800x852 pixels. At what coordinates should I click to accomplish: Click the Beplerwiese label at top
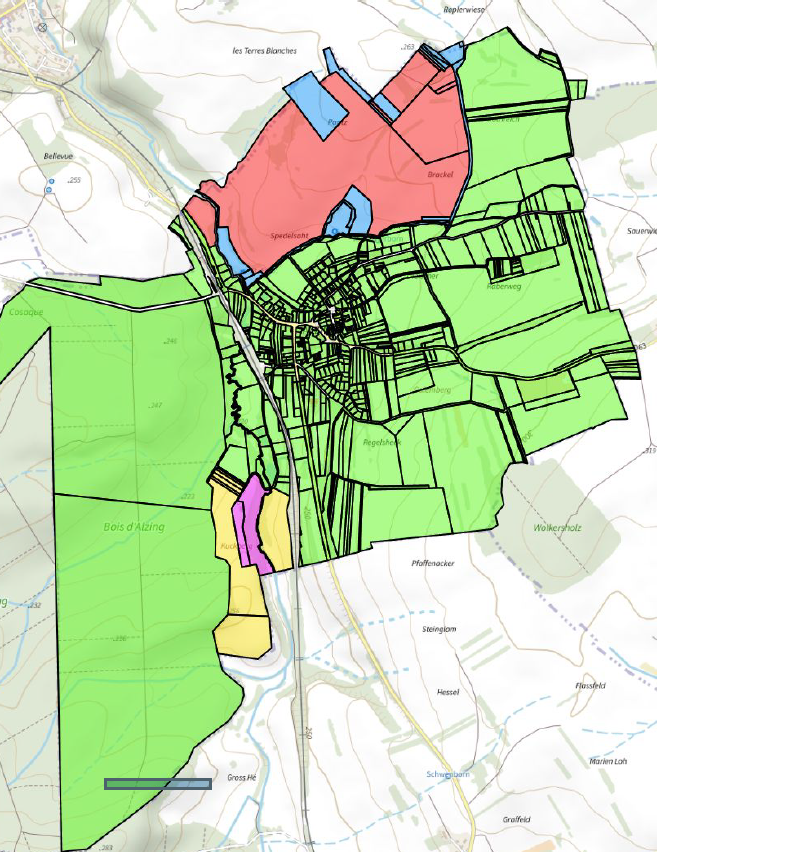(464, 9)
